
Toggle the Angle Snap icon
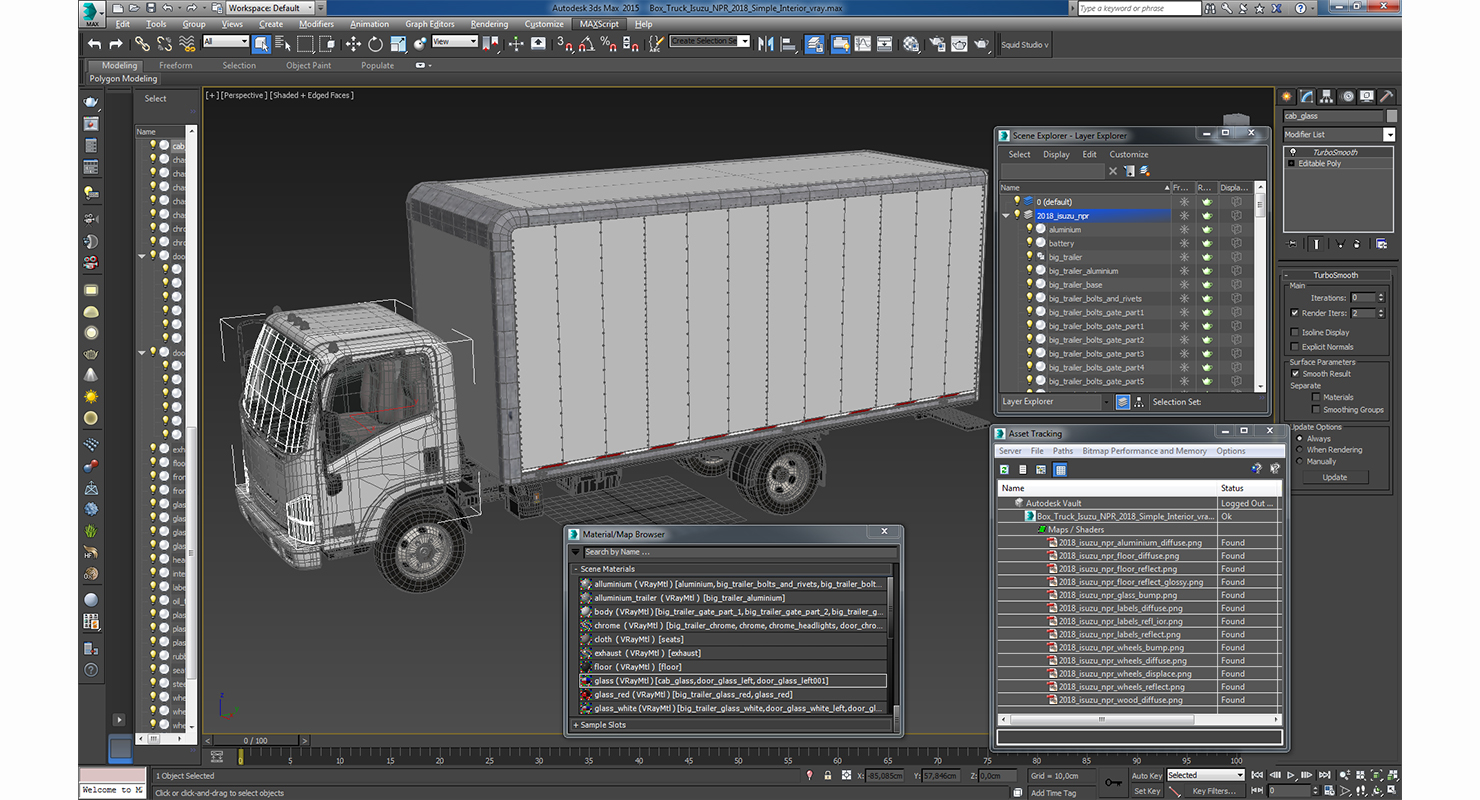point(587,44)
